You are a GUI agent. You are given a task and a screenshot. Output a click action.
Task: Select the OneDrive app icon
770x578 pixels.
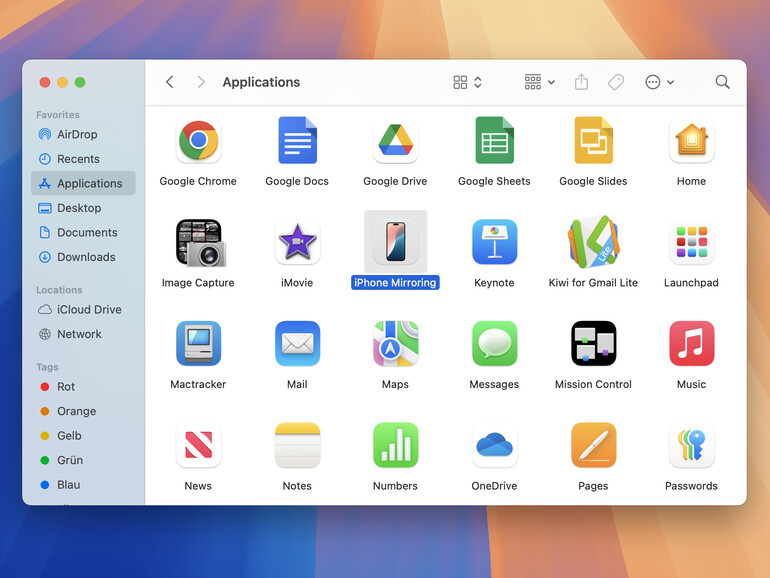(494, 445)
